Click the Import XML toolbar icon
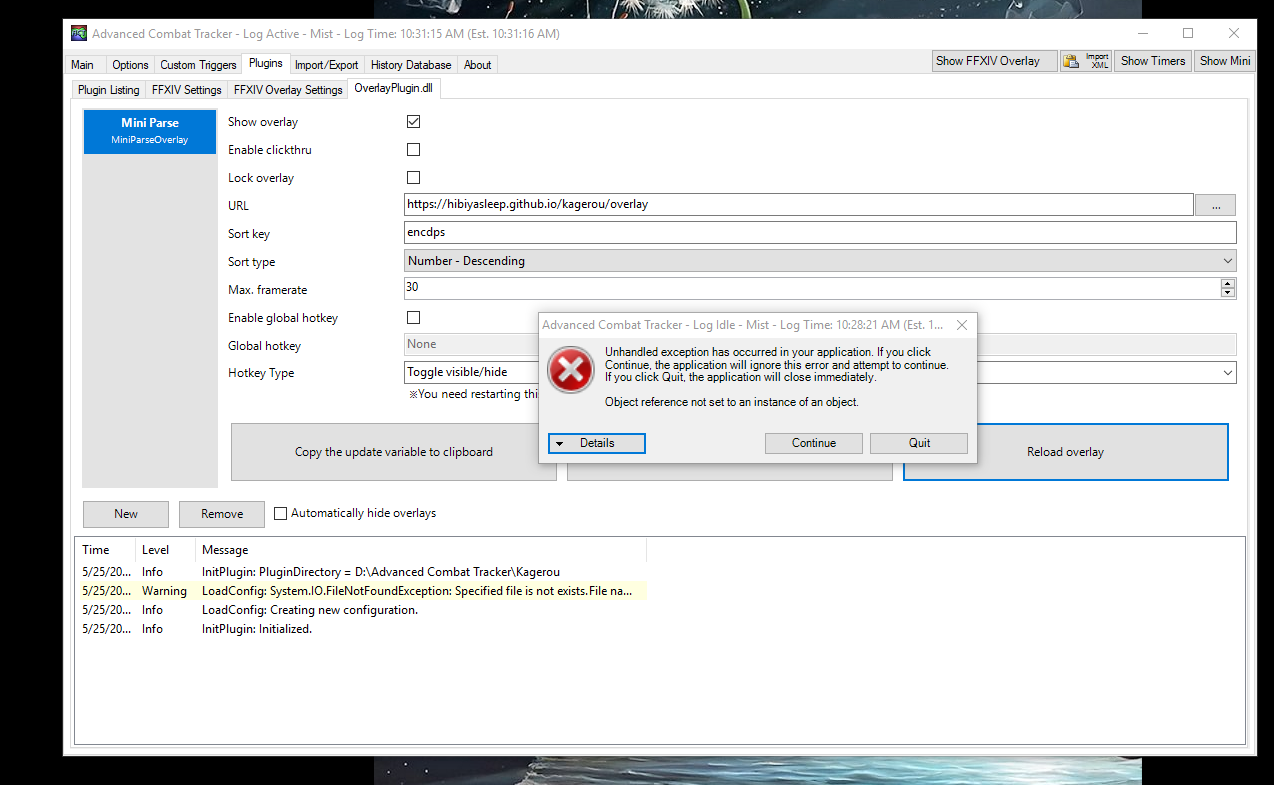 click(x=1085, y=60)
